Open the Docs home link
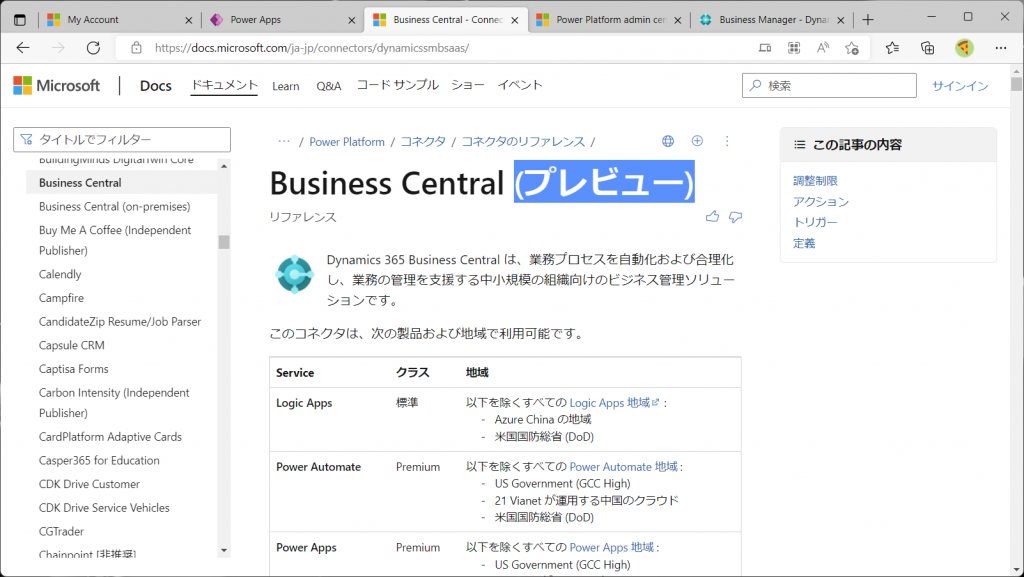The width and height of the screenshot is (1024, 577). tap(155, 86)
